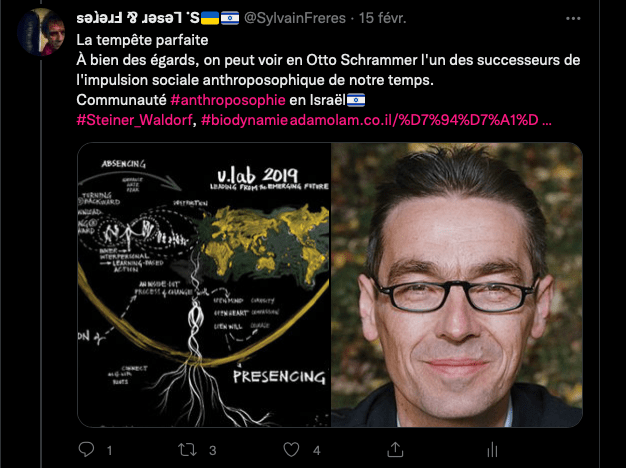Open the 15 févr. timestamp
Image resolution: width=626 pixels, height=468 pixels.
point(382,18)
